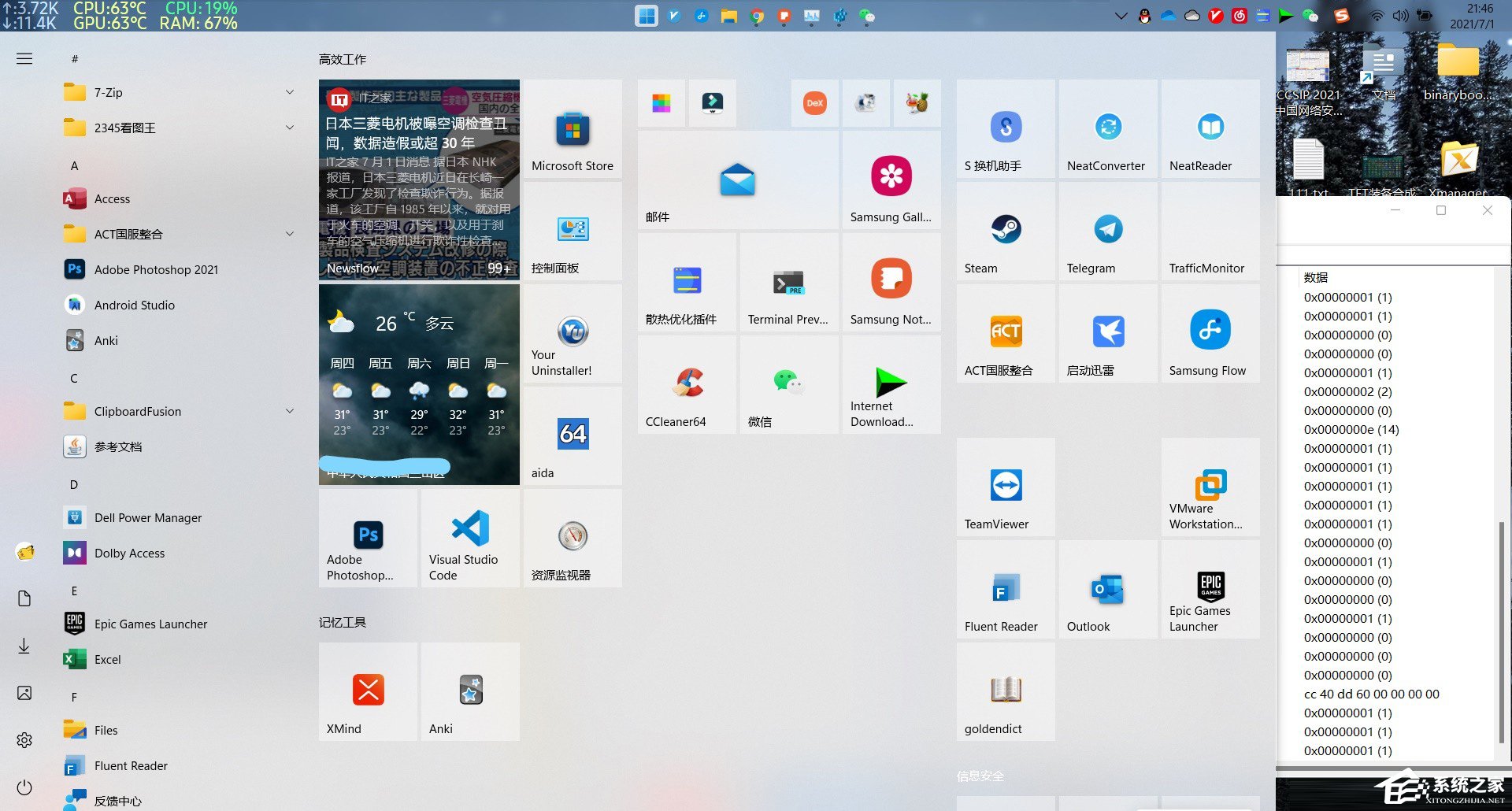
Task: Launch the Epic Games Launcher tile
Action: coord(1210,589)
